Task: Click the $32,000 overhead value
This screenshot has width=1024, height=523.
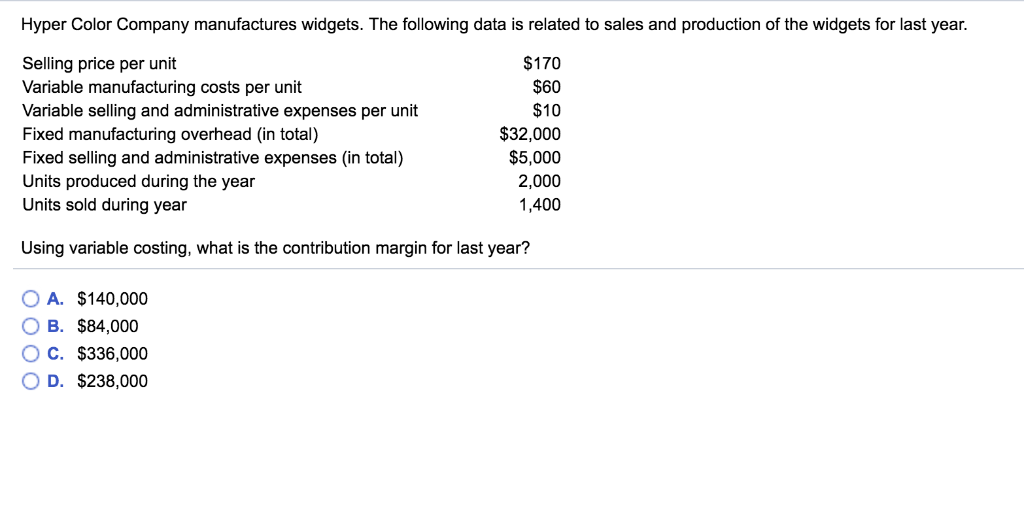Action: coord(530,135)
